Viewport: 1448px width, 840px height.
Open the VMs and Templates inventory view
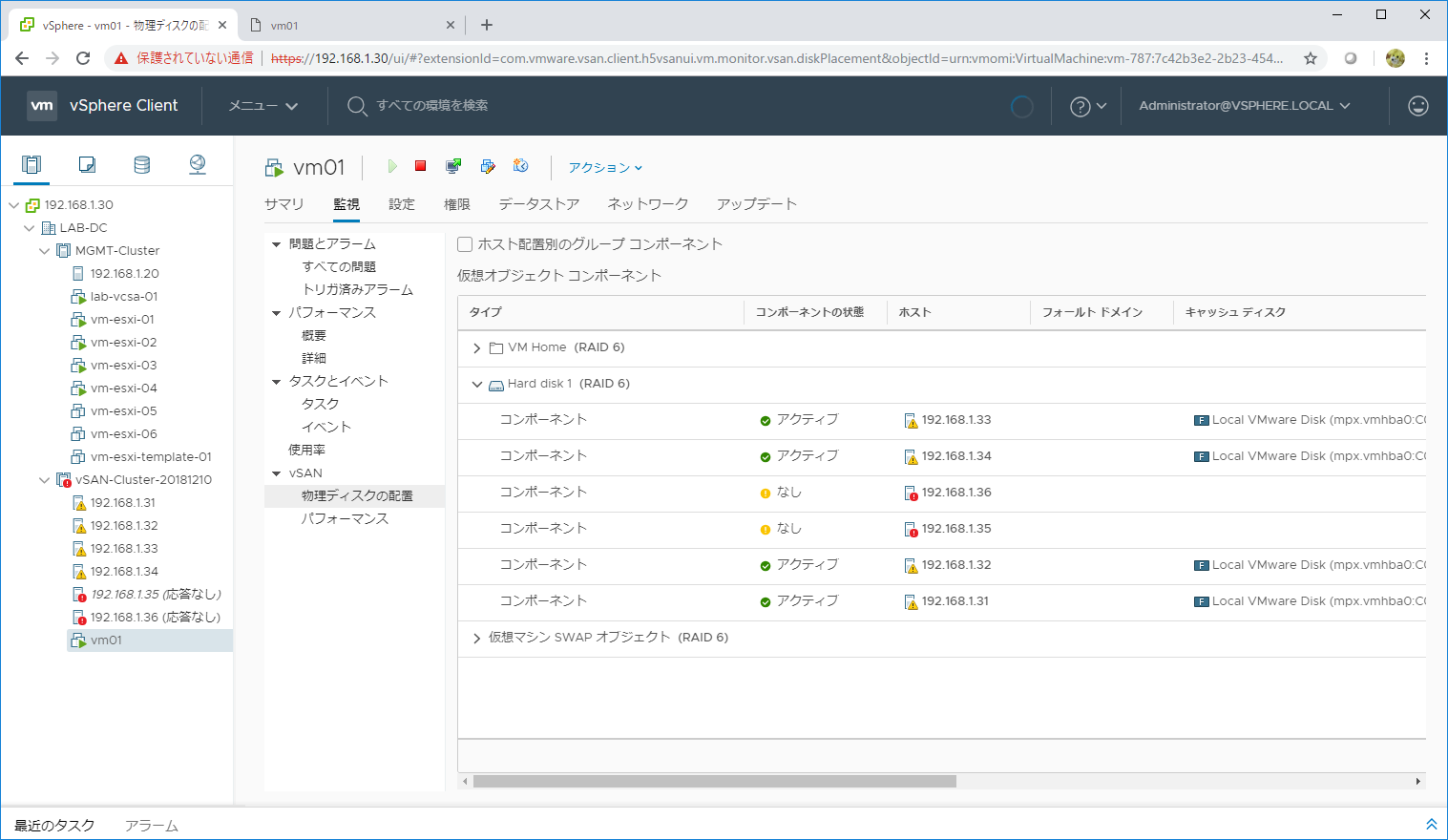pyautogui.click(x=87, y=164)
